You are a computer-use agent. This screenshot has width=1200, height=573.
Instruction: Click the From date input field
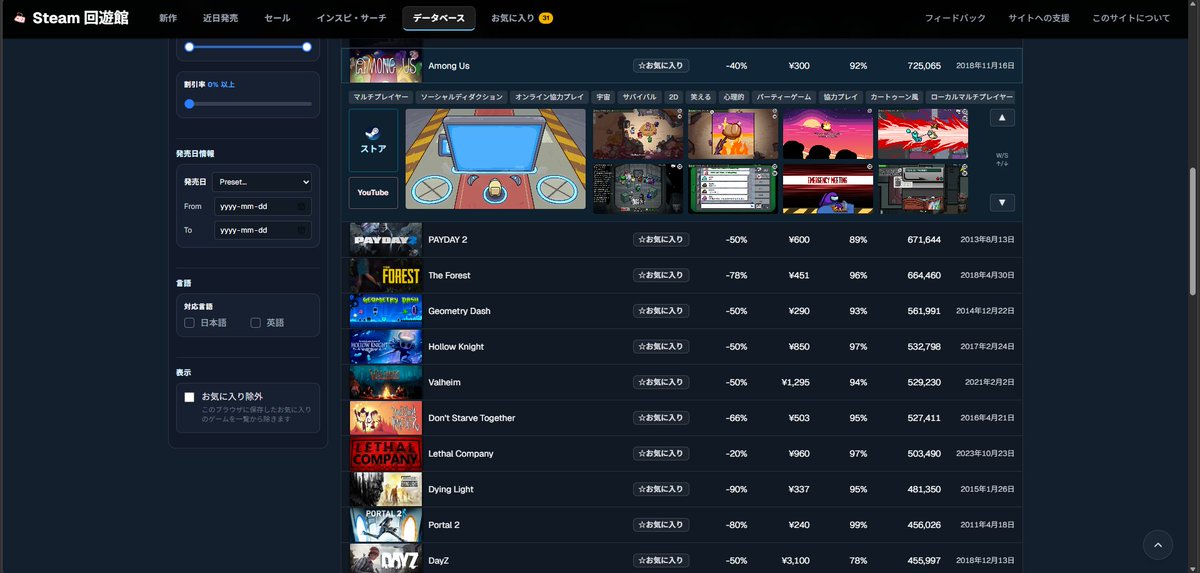(263, 206)
